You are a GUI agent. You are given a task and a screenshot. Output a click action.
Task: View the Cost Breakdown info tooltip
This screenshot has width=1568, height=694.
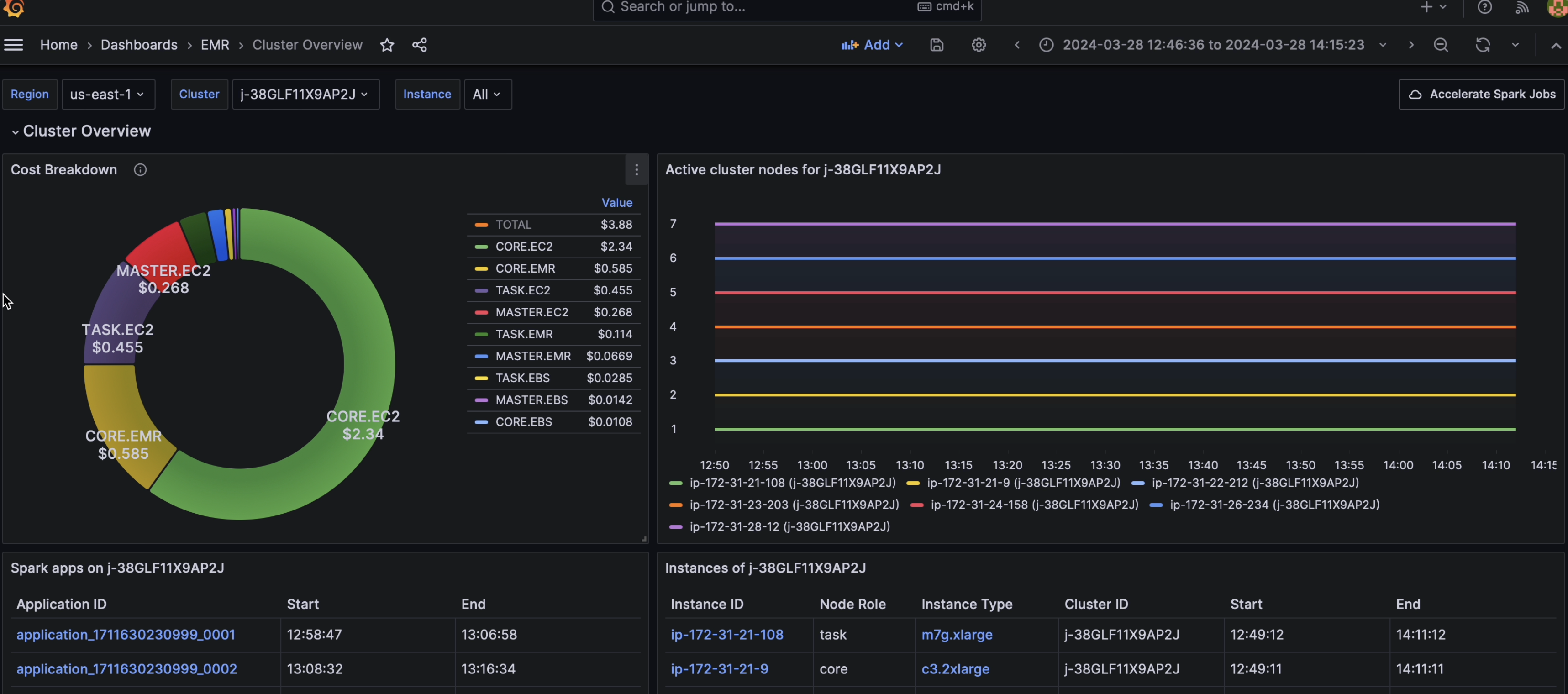tap(139, 170)
